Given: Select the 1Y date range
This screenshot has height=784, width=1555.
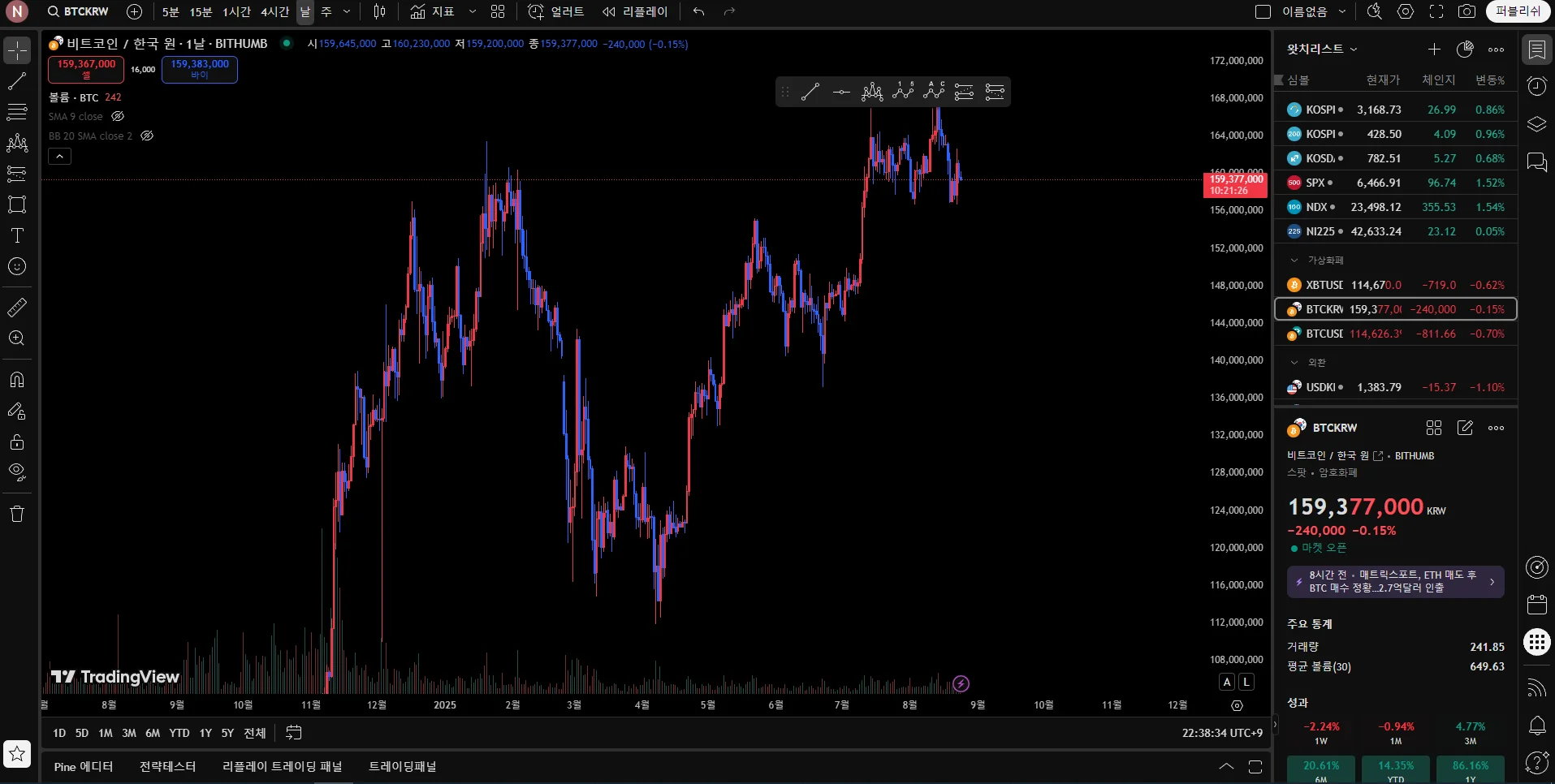Looking at the screenshot, I should tap(205, 733).
